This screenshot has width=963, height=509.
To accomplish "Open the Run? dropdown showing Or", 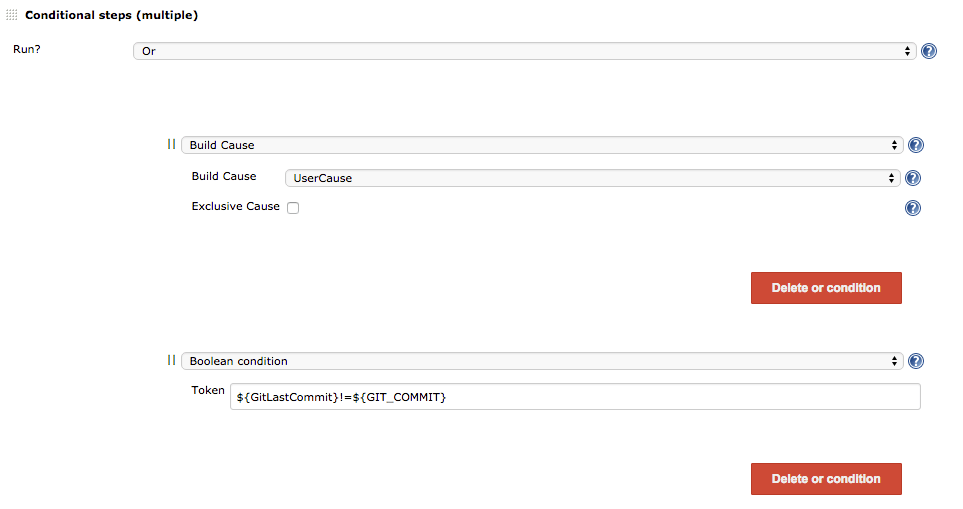I will [x=524, y=51].
